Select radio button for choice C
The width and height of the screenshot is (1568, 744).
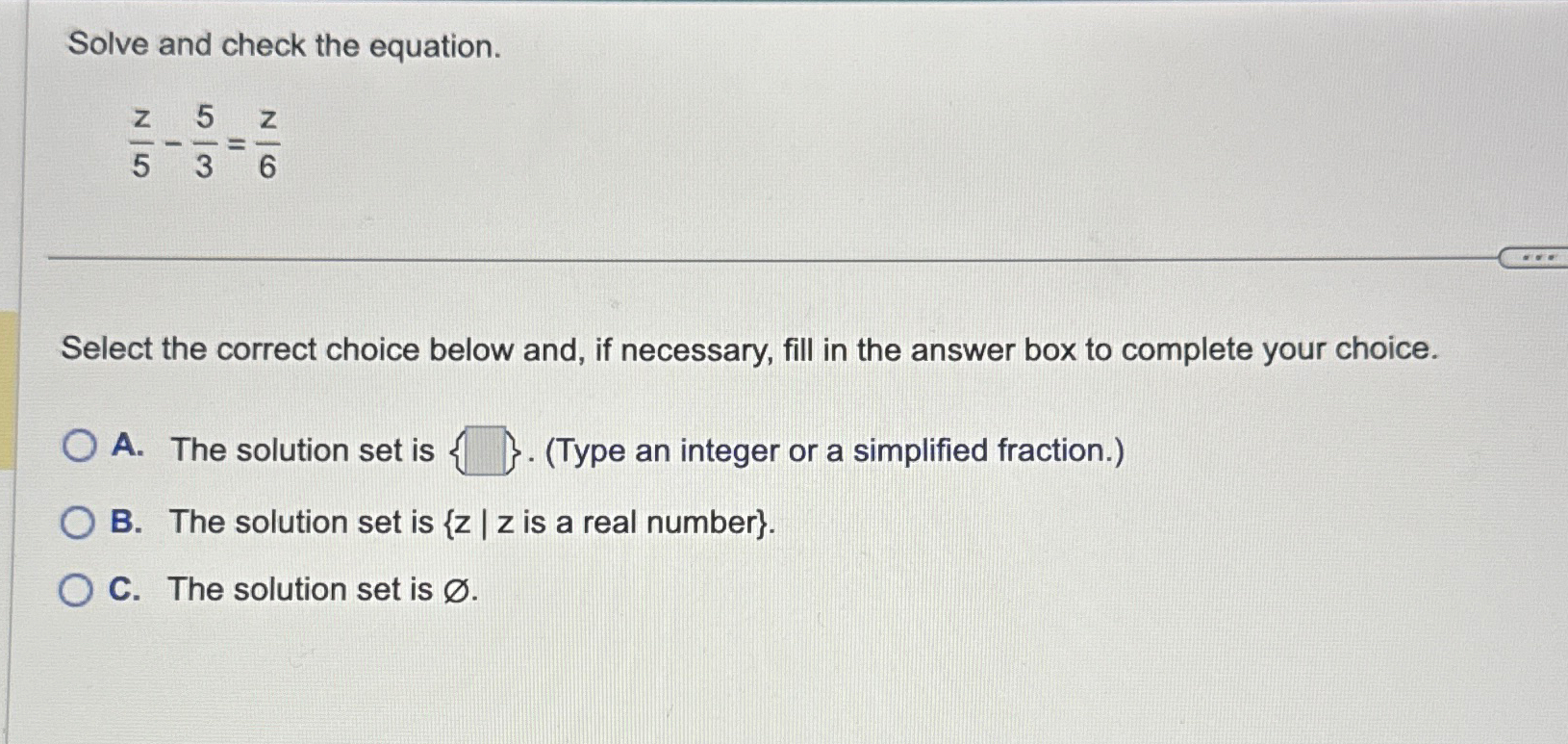[x=75, y=588]
